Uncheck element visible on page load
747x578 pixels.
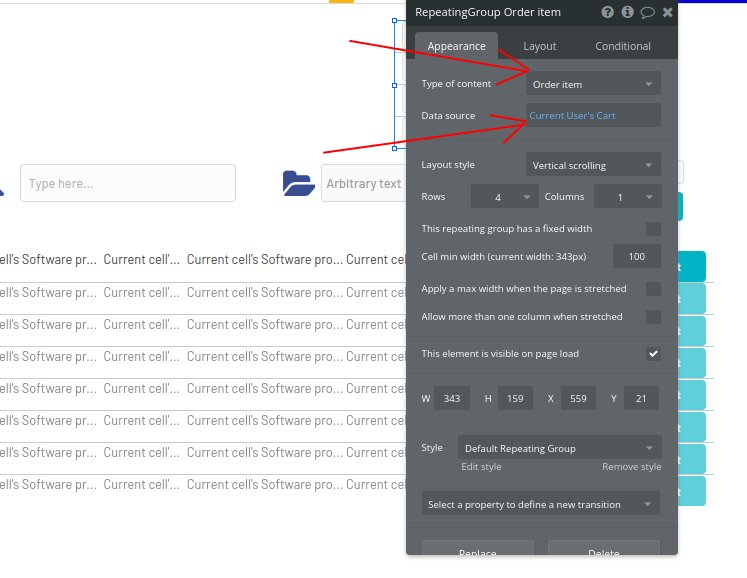653,354
